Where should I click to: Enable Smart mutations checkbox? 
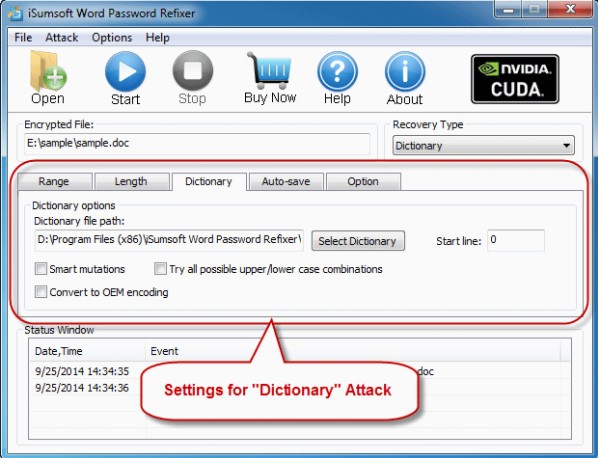click(x=40, y=269)
